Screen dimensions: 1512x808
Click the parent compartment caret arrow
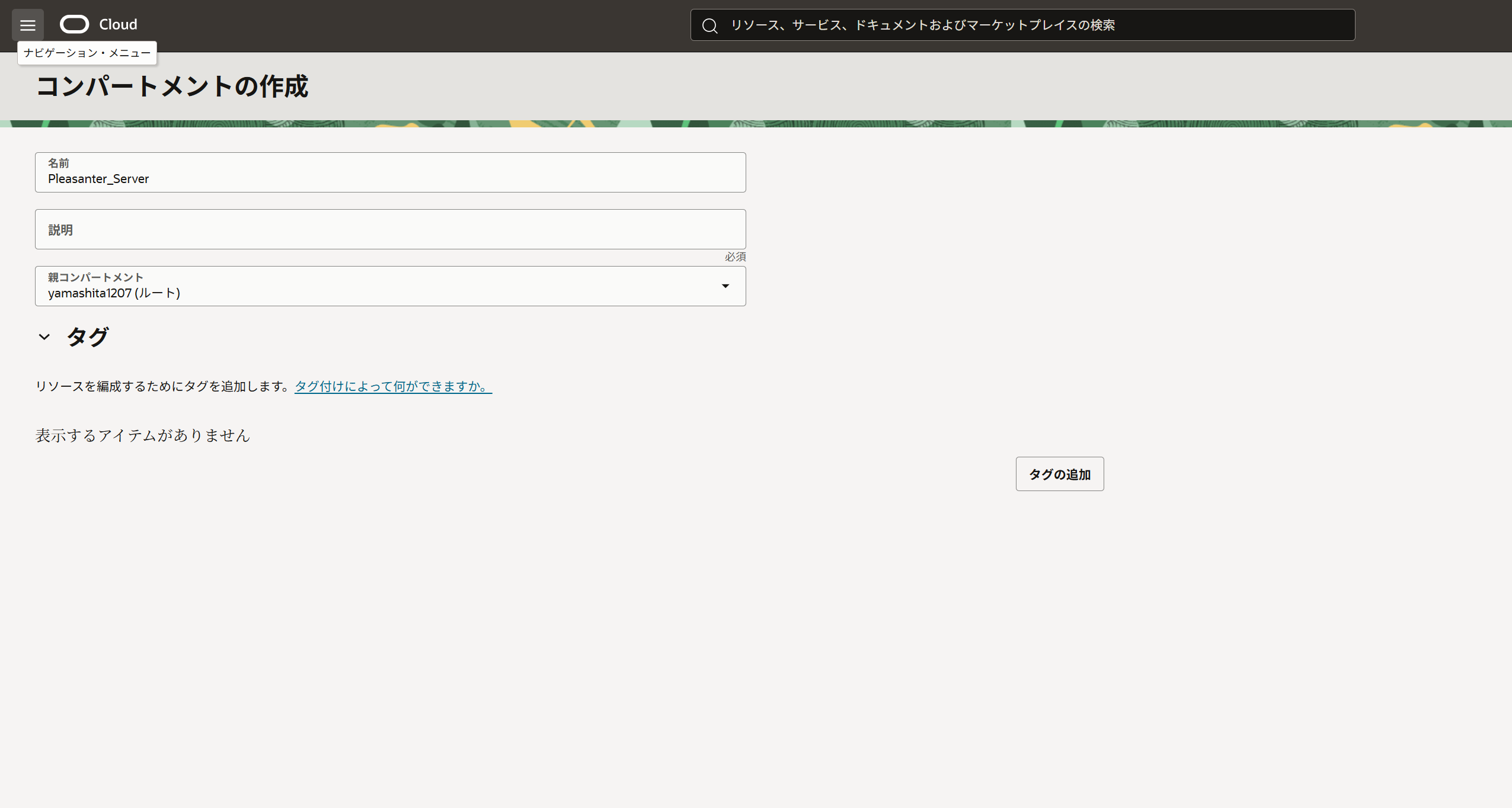coord(725,286)
